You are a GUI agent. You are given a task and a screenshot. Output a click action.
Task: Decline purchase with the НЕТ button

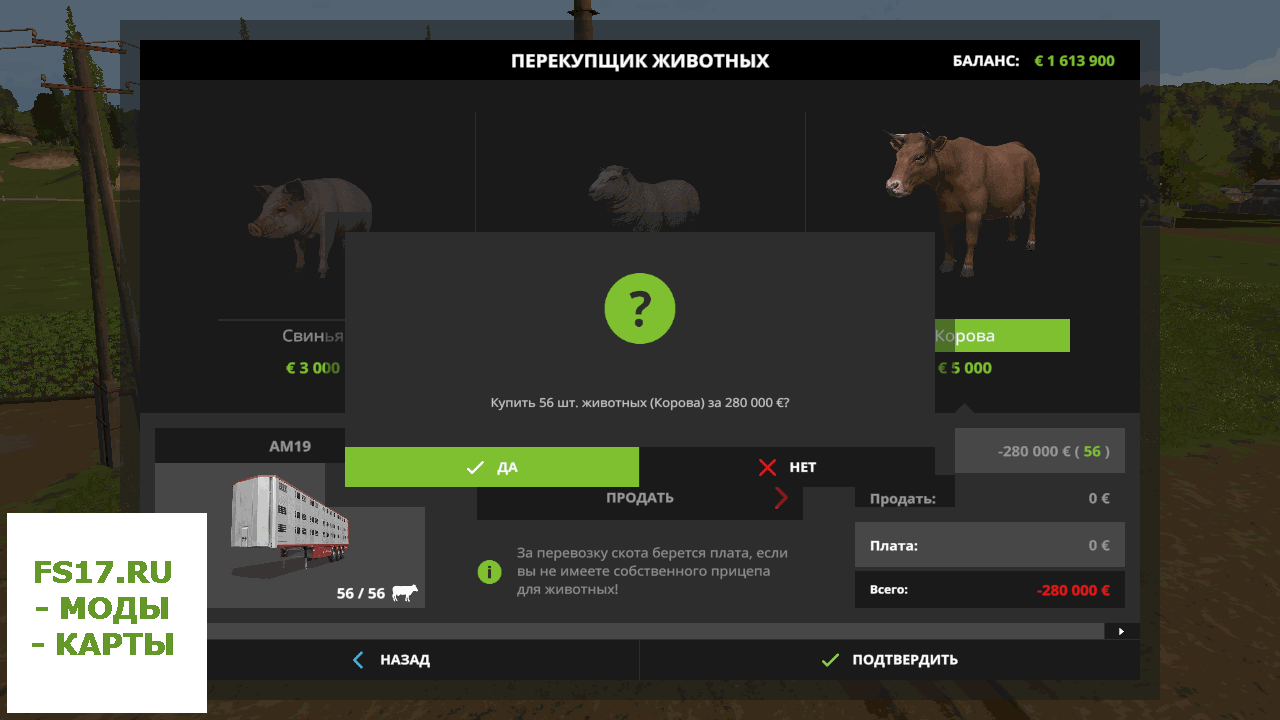pyautogui.click(x=787, y=467)
